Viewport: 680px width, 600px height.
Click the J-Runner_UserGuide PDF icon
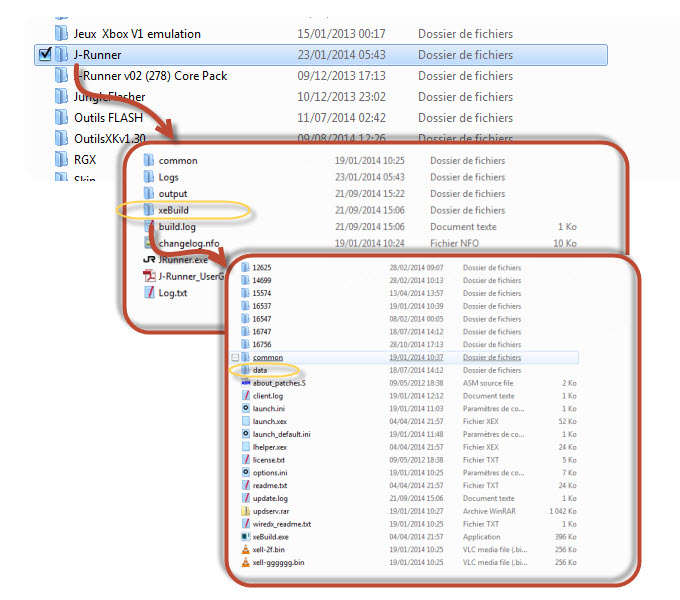coord(149,276)
